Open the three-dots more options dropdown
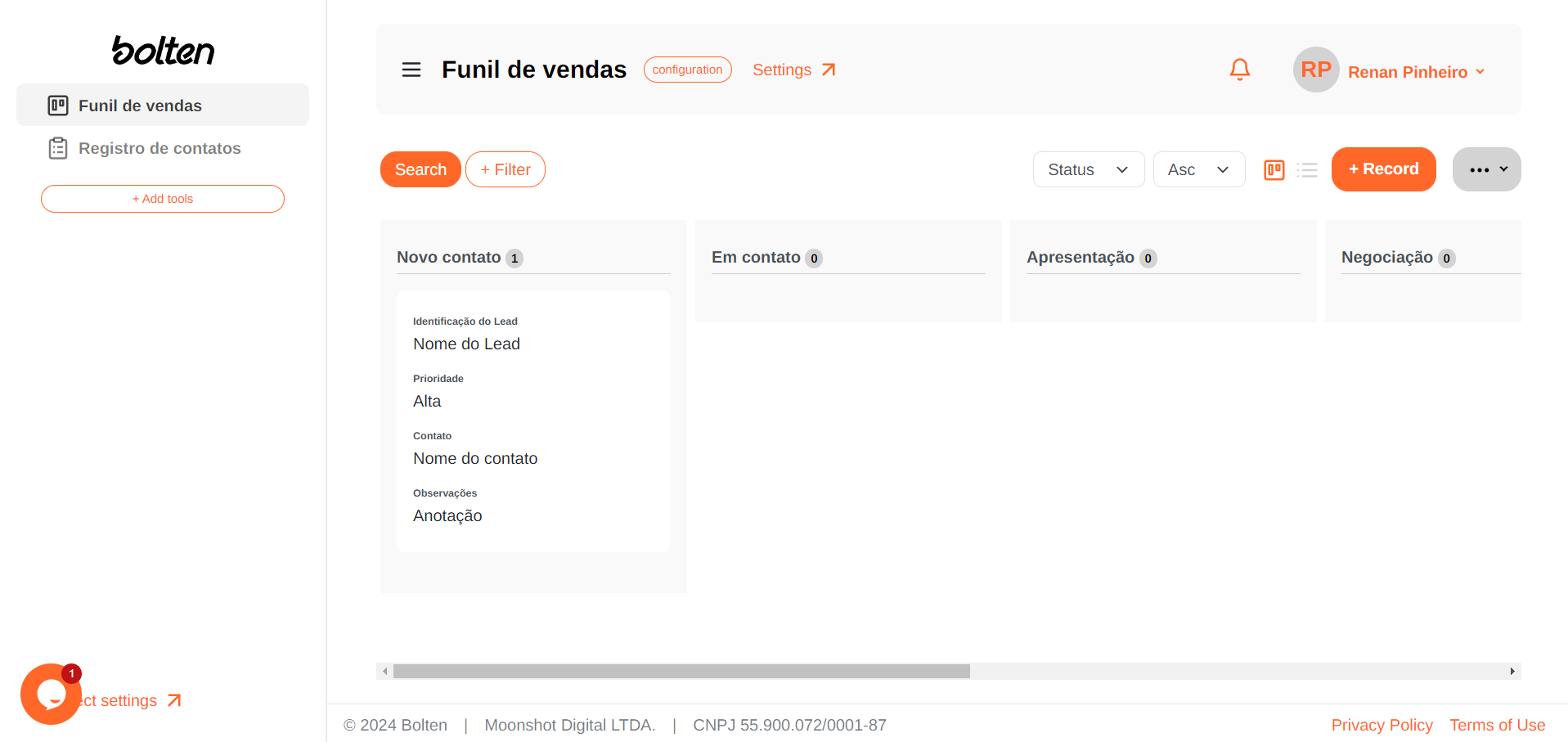The image size is (1568, 742). click(x=1487, y=169)
